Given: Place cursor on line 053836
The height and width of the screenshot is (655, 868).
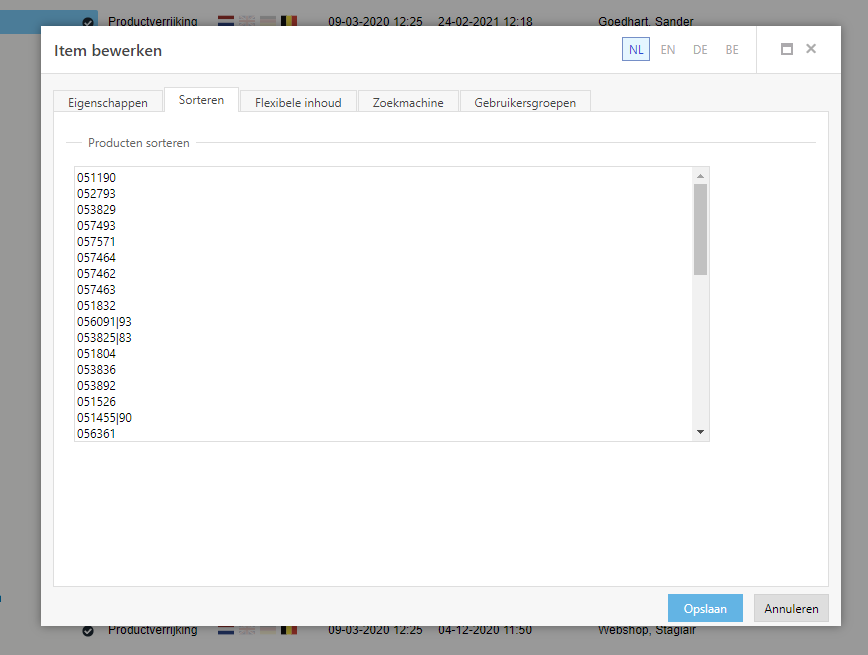Looking at the screenshot, I should tap(96, 370).
